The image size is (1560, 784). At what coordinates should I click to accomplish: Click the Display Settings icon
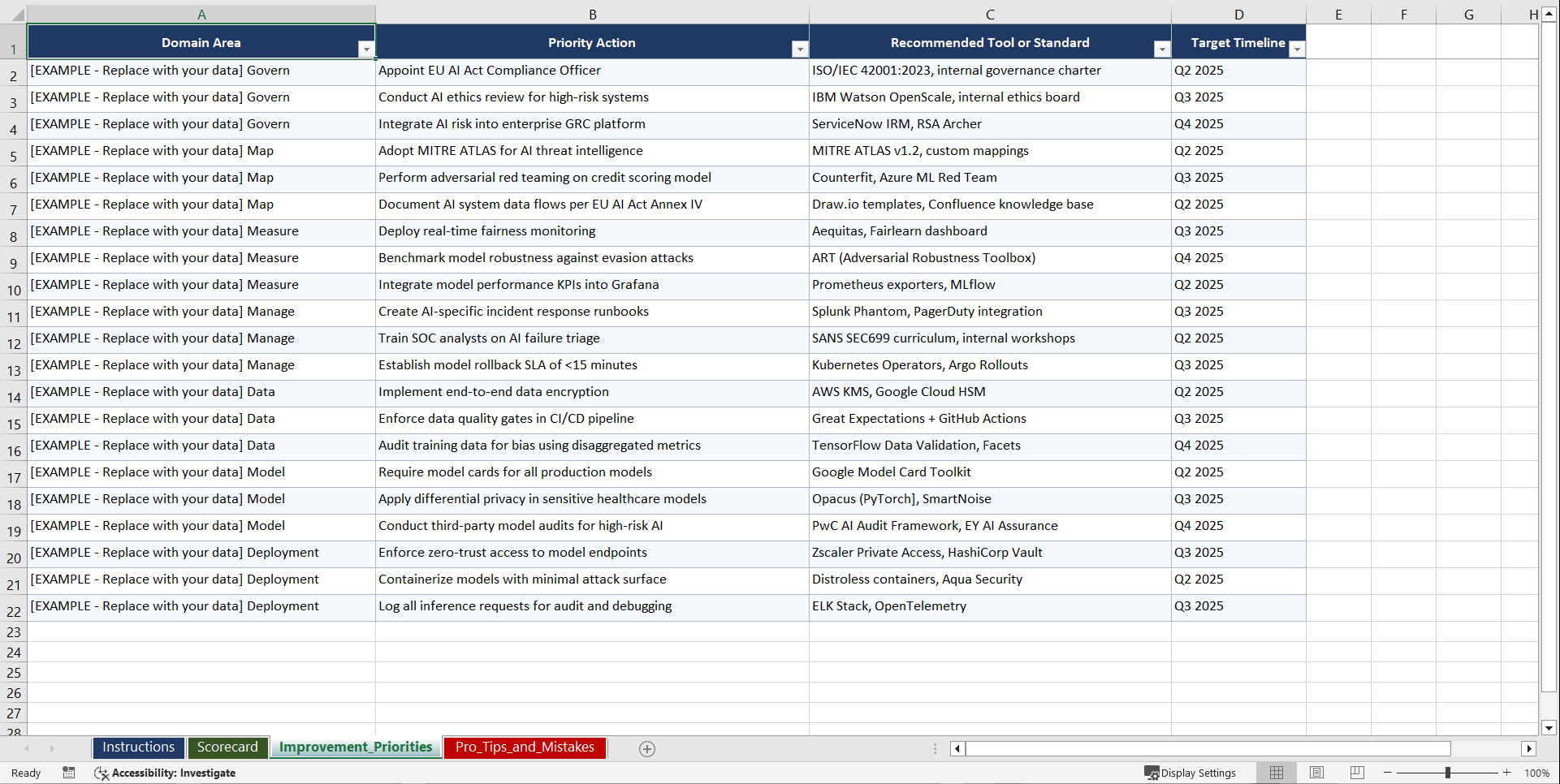click(x=1191, y=773)
